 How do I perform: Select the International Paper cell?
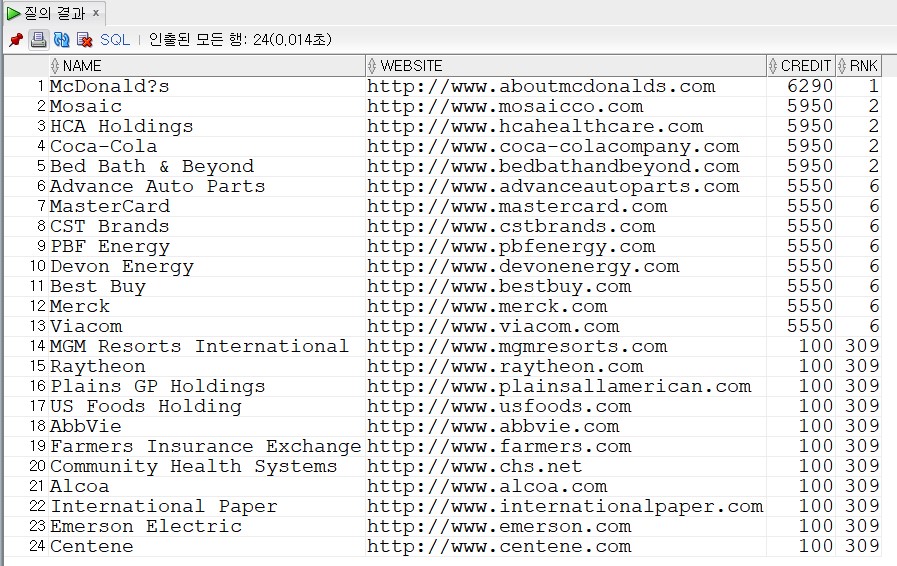tap(207, 507)
